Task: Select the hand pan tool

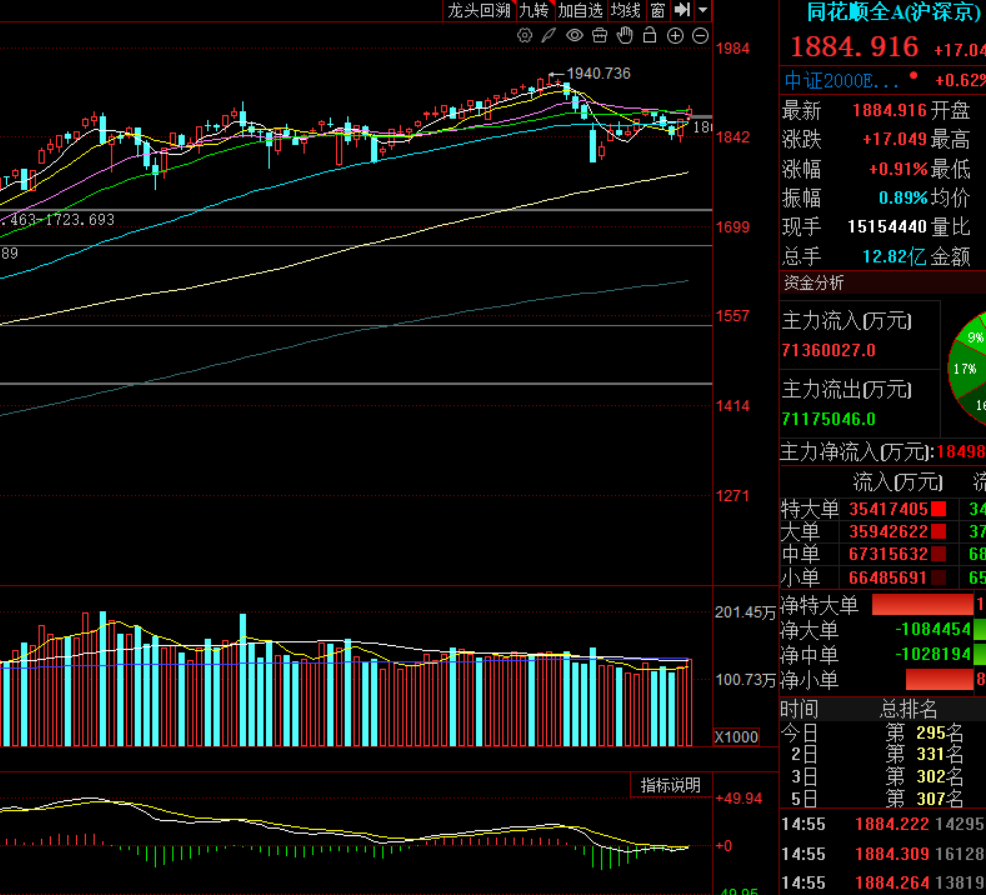Action: click(625, 36)
